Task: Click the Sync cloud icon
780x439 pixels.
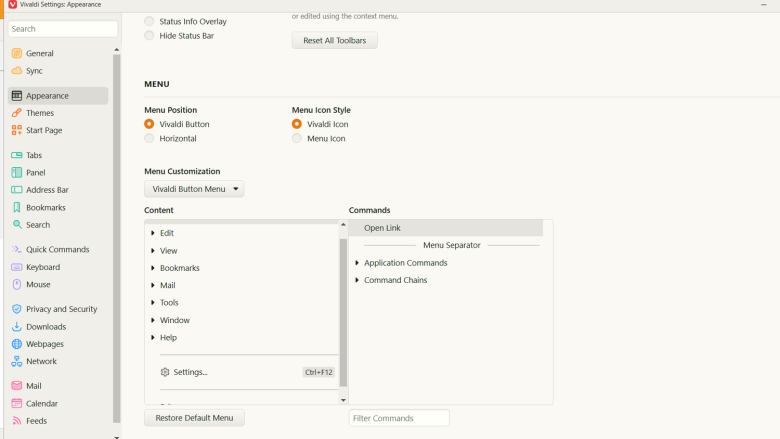Action: tap(17, 71)
